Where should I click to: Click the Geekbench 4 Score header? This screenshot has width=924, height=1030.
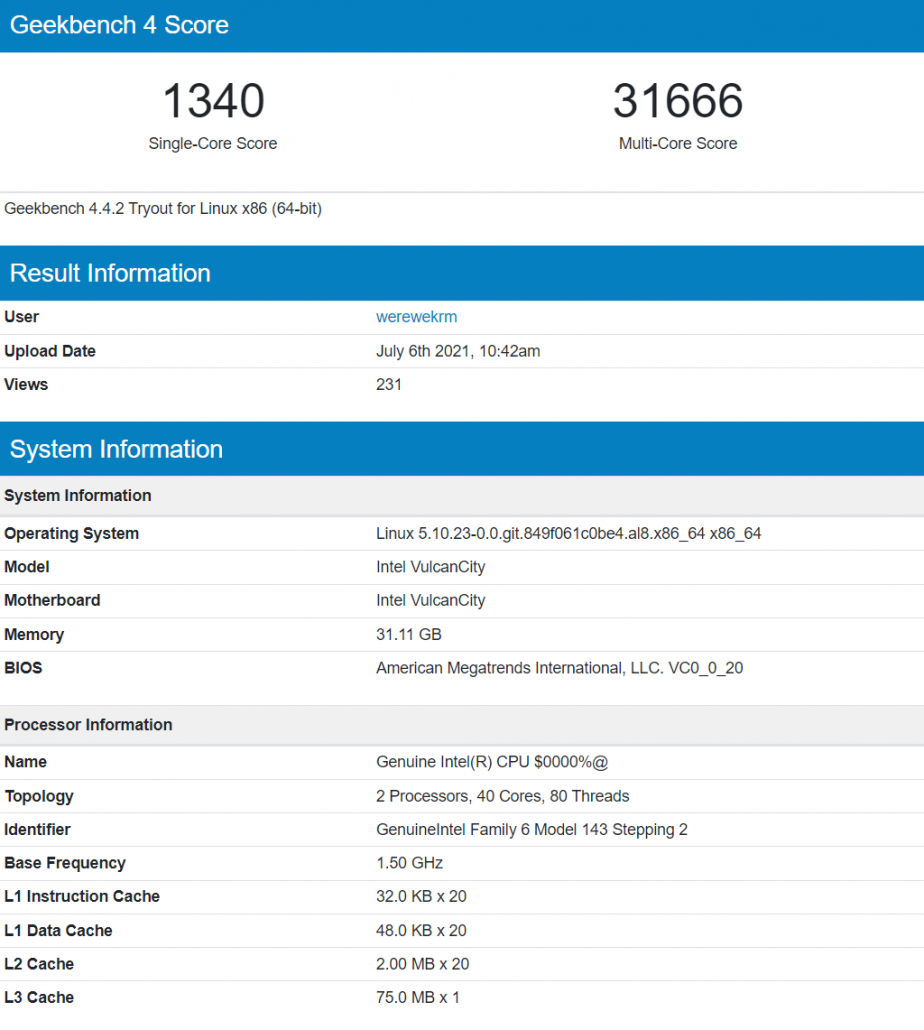119,25
